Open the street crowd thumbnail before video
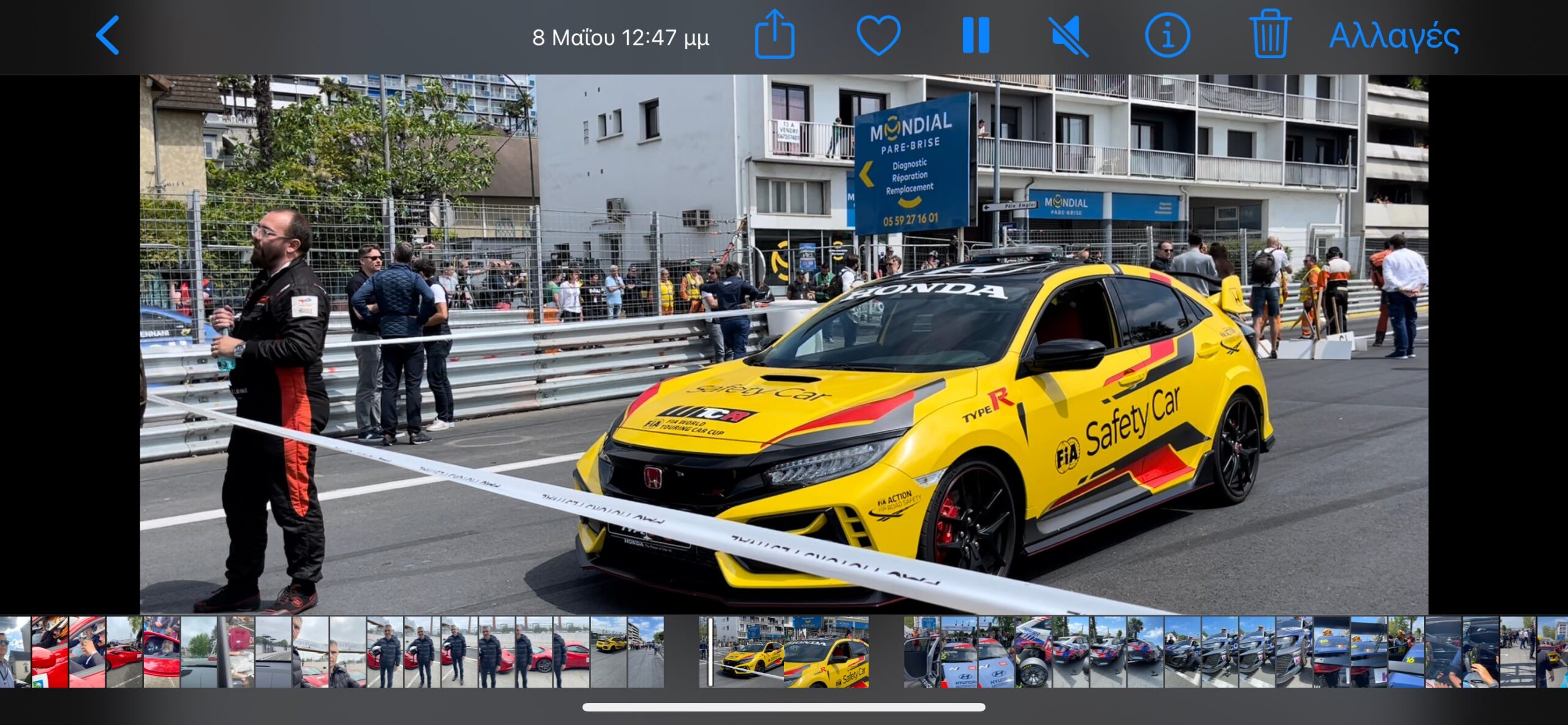 pyautogui.click(x=646, y=652)
